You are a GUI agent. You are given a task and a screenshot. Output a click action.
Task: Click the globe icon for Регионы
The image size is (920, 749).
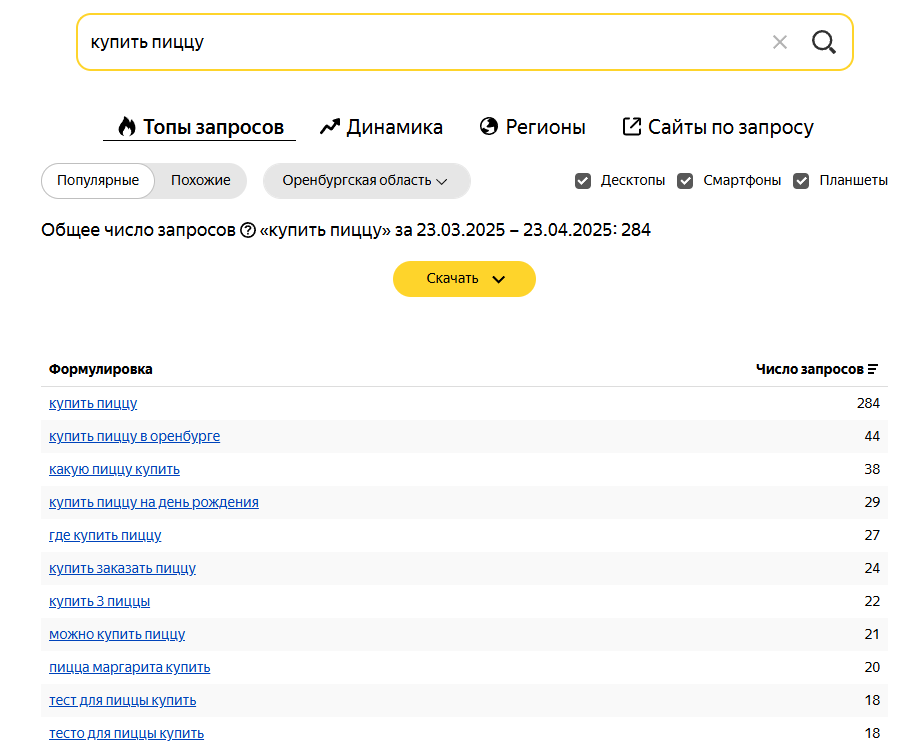[489, 126]
